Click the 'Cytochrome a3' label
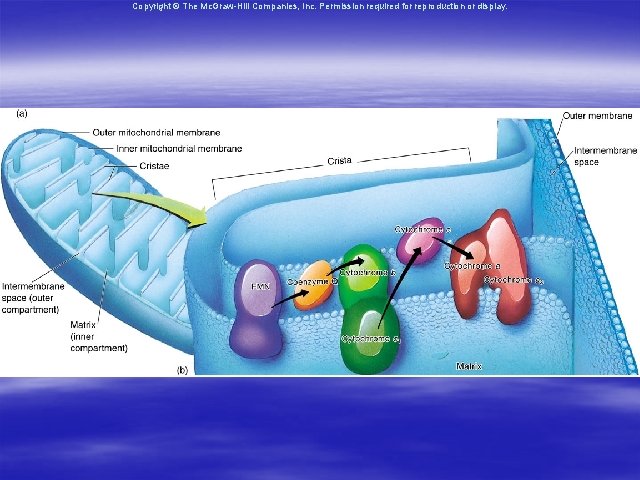The image size is (640, 480). (513, 280)
